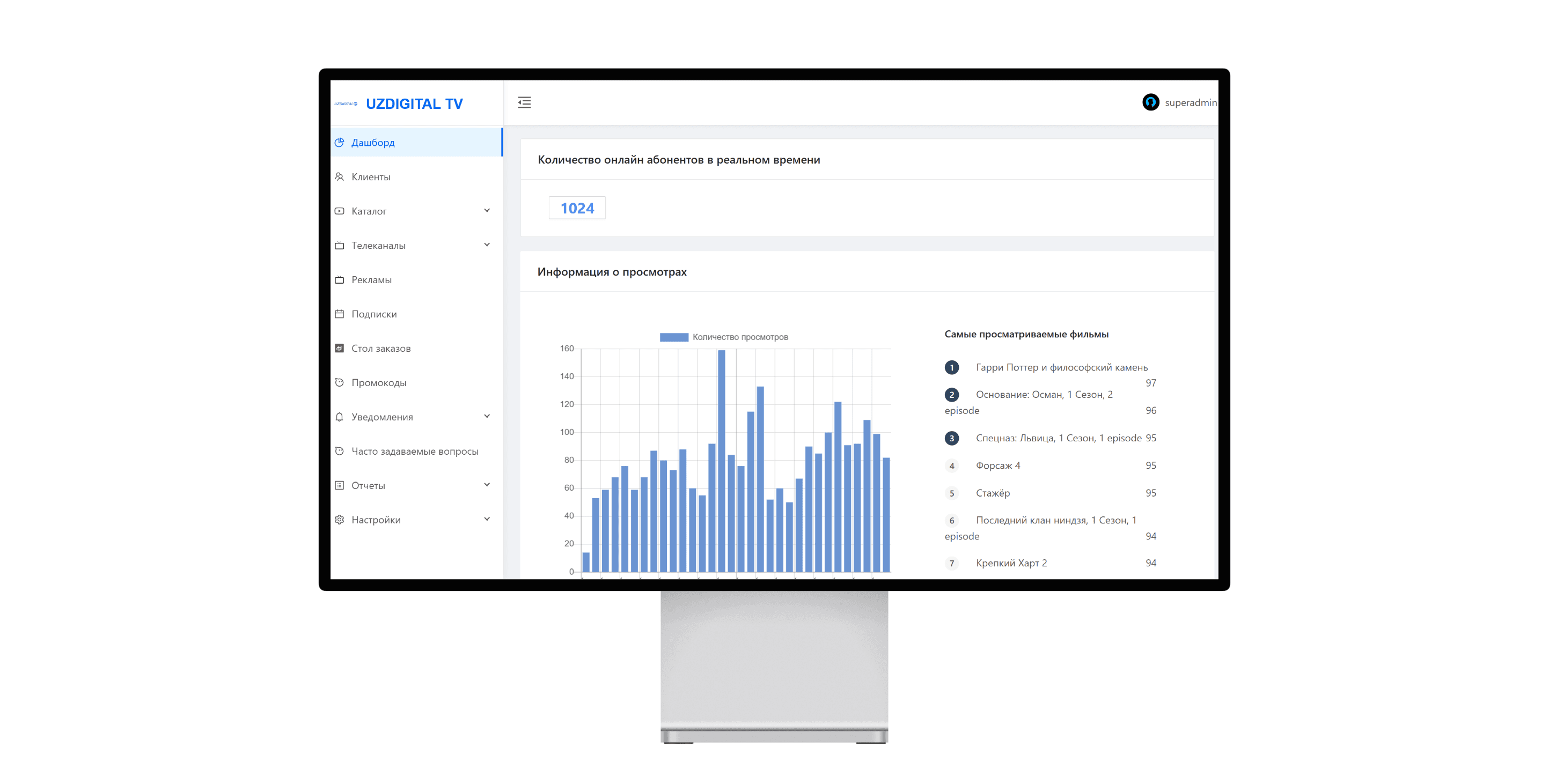
Task: Click the UZDIGITAL logo icon
Action: (346, 104)
